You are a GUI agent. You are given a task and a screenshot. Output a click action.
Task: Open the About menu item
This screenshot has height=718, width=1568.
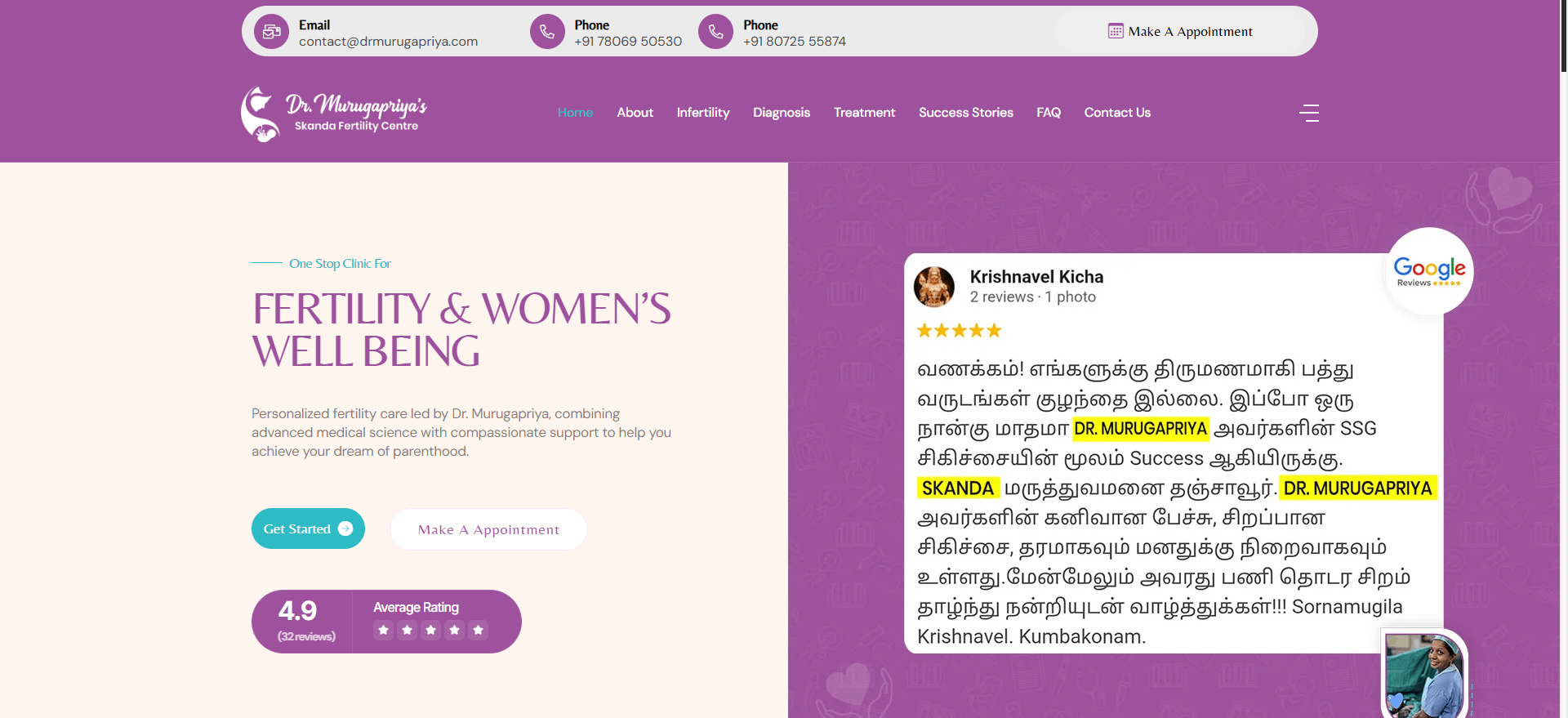tap(635, 113)
